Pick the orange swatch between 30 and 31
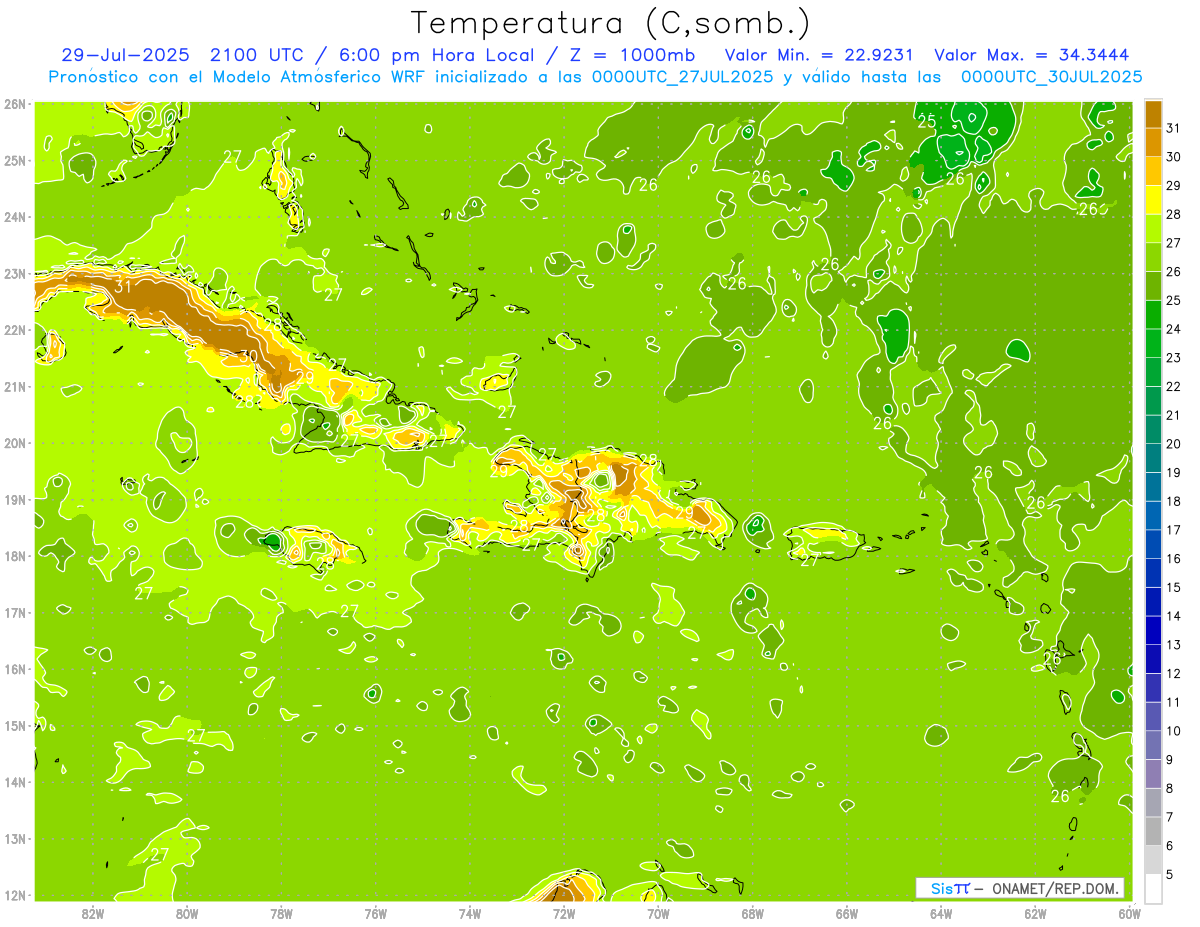The image size is (1200, 927). coord(1153,142)
